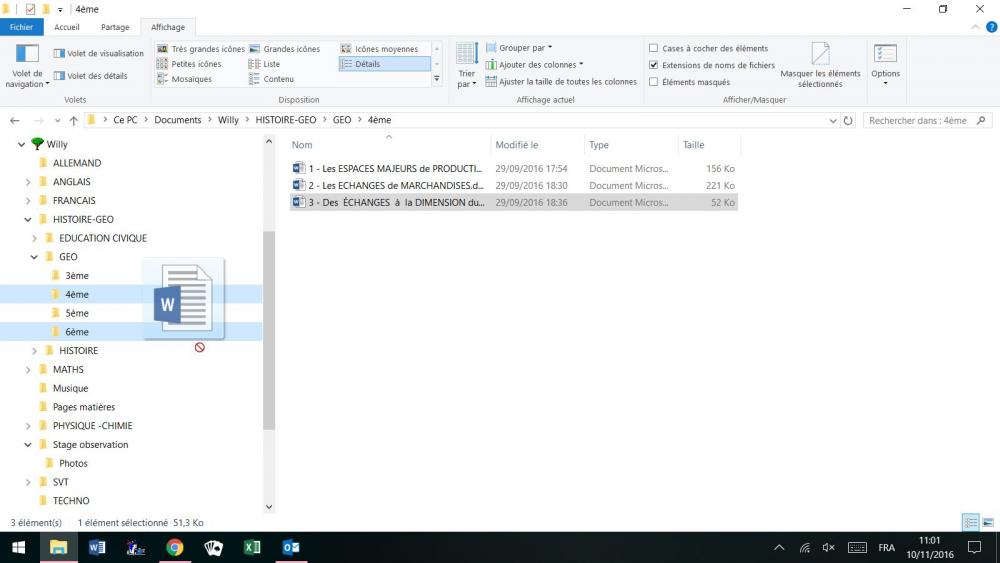Switch to the Partage tab
This screenshot has height=563, width=1000.
point(115,27)
